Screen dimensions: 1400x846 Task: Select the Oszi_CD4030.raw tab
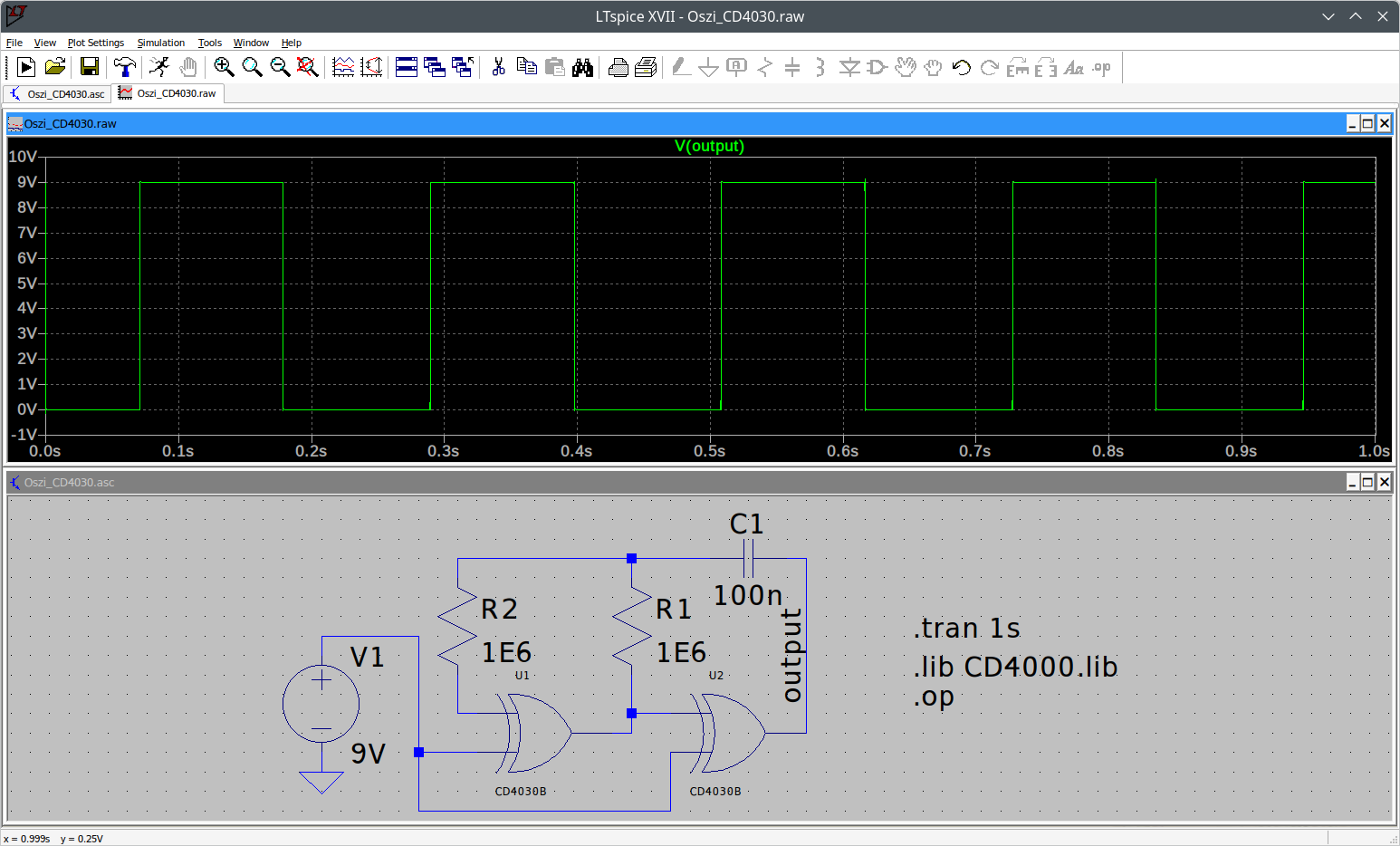pyautogui.click(x=168, y=93)
